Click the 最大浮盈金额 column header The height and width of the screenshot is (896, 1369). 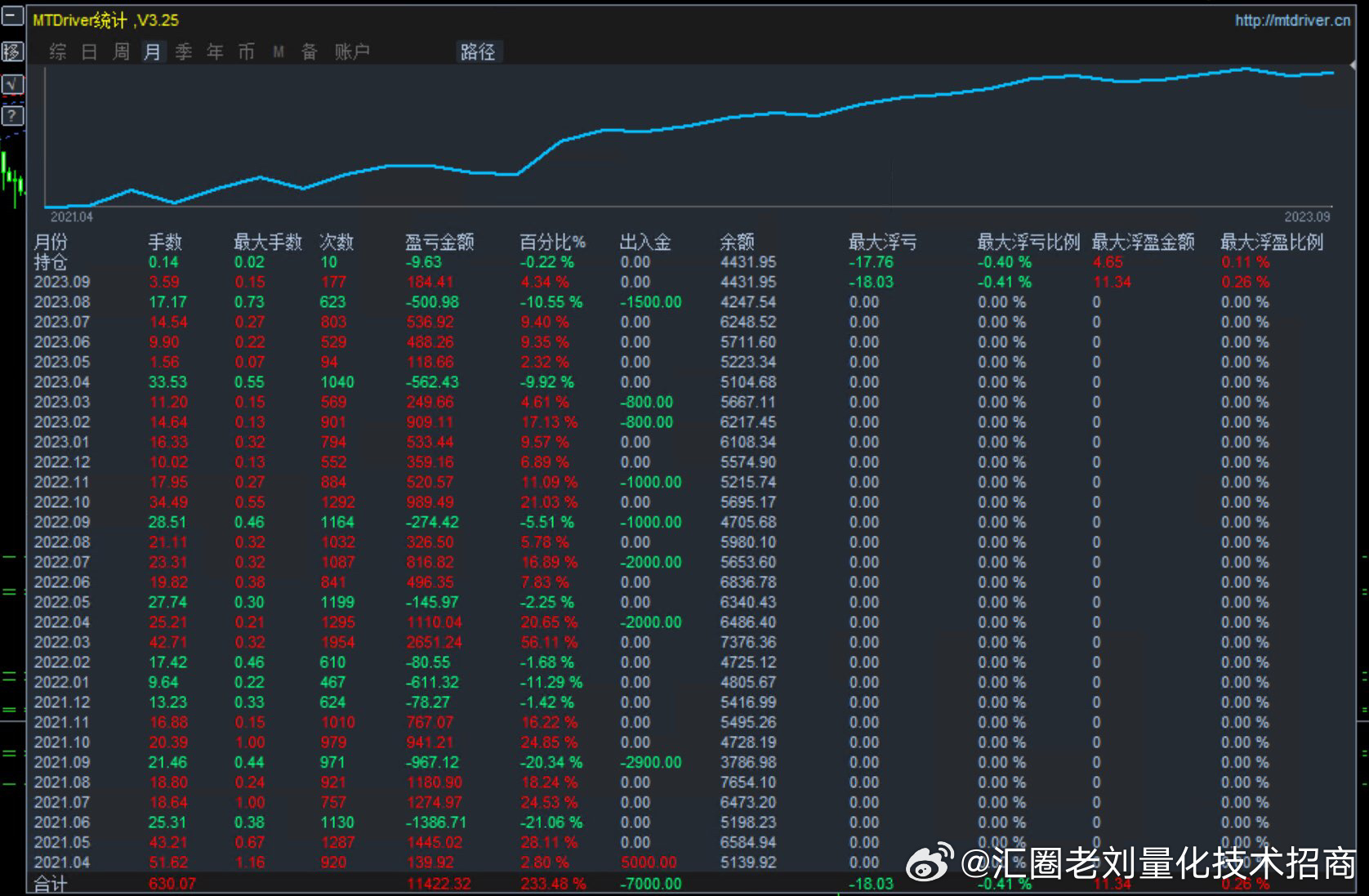[1144, 242]
